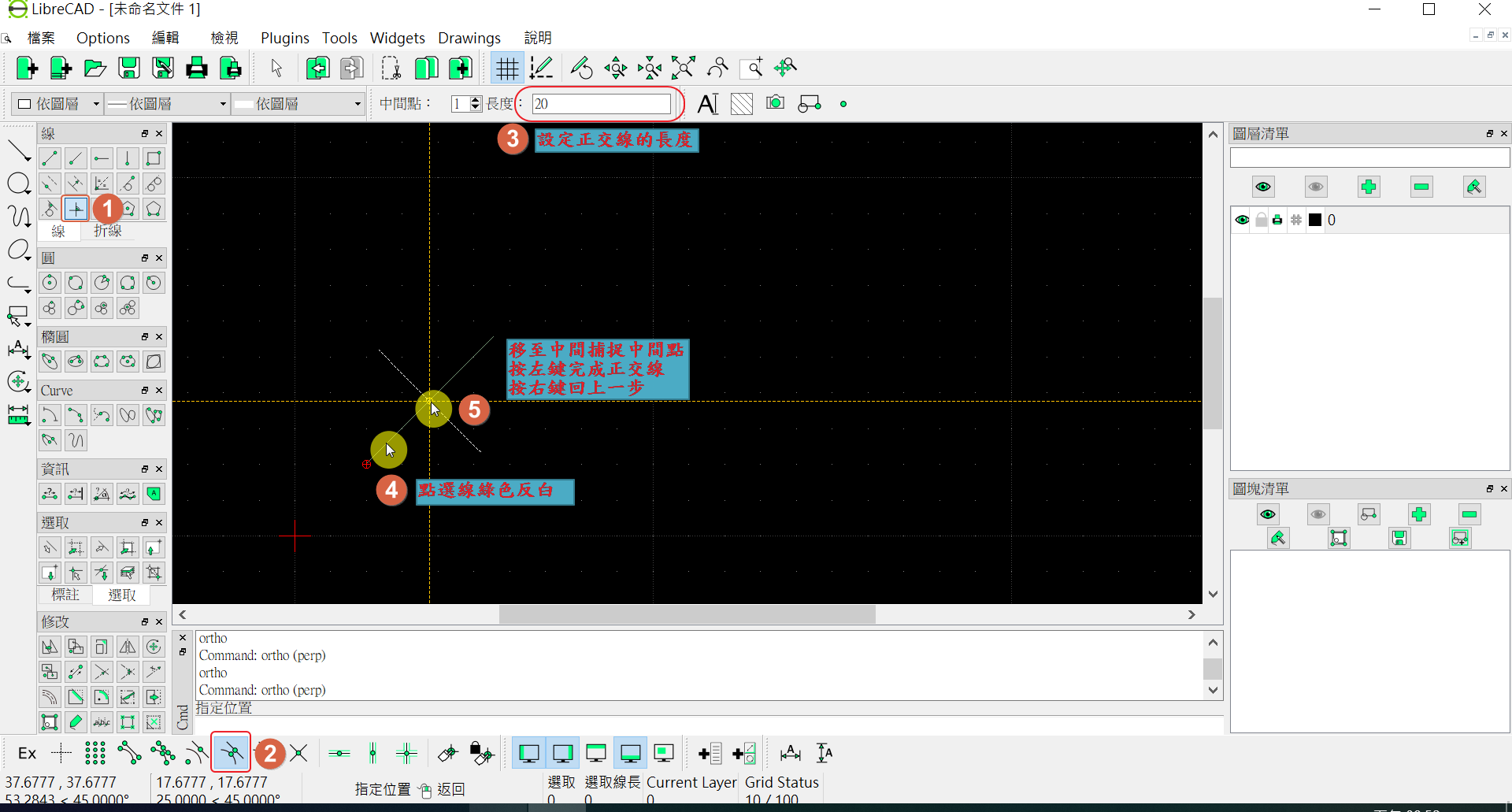Toggle snap on endpoints icon
This screenshot has width=1512, height=812.
click(x=129, y=753)
